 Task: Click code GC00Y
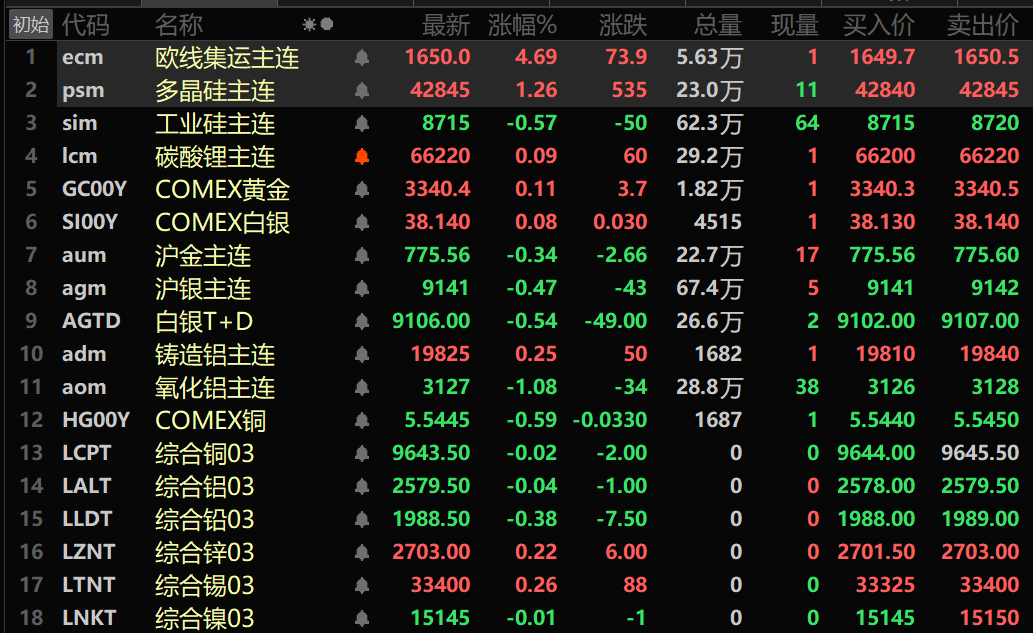(94, 189)
